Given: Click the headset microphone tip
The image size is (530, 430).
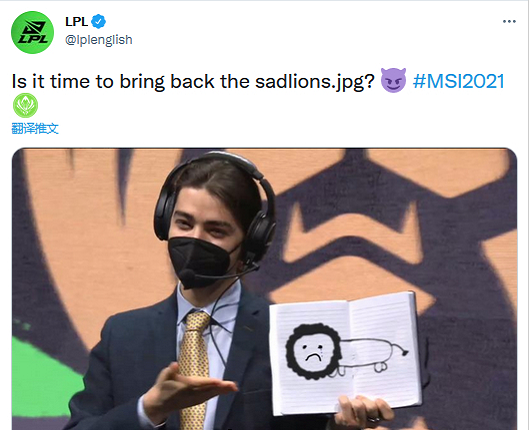Looking at the screenshot, I should [x=187, y=276].
